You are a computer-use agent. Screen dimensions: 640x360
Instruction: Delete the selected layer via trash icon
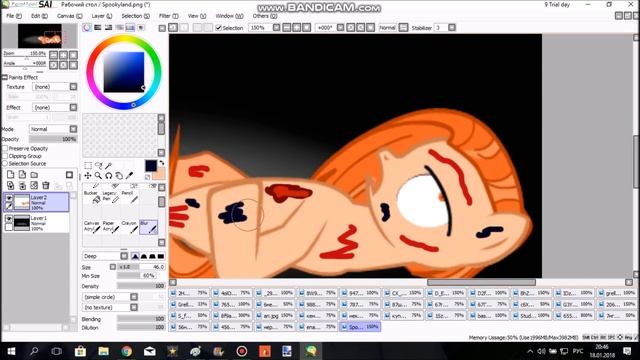point(46,185)
